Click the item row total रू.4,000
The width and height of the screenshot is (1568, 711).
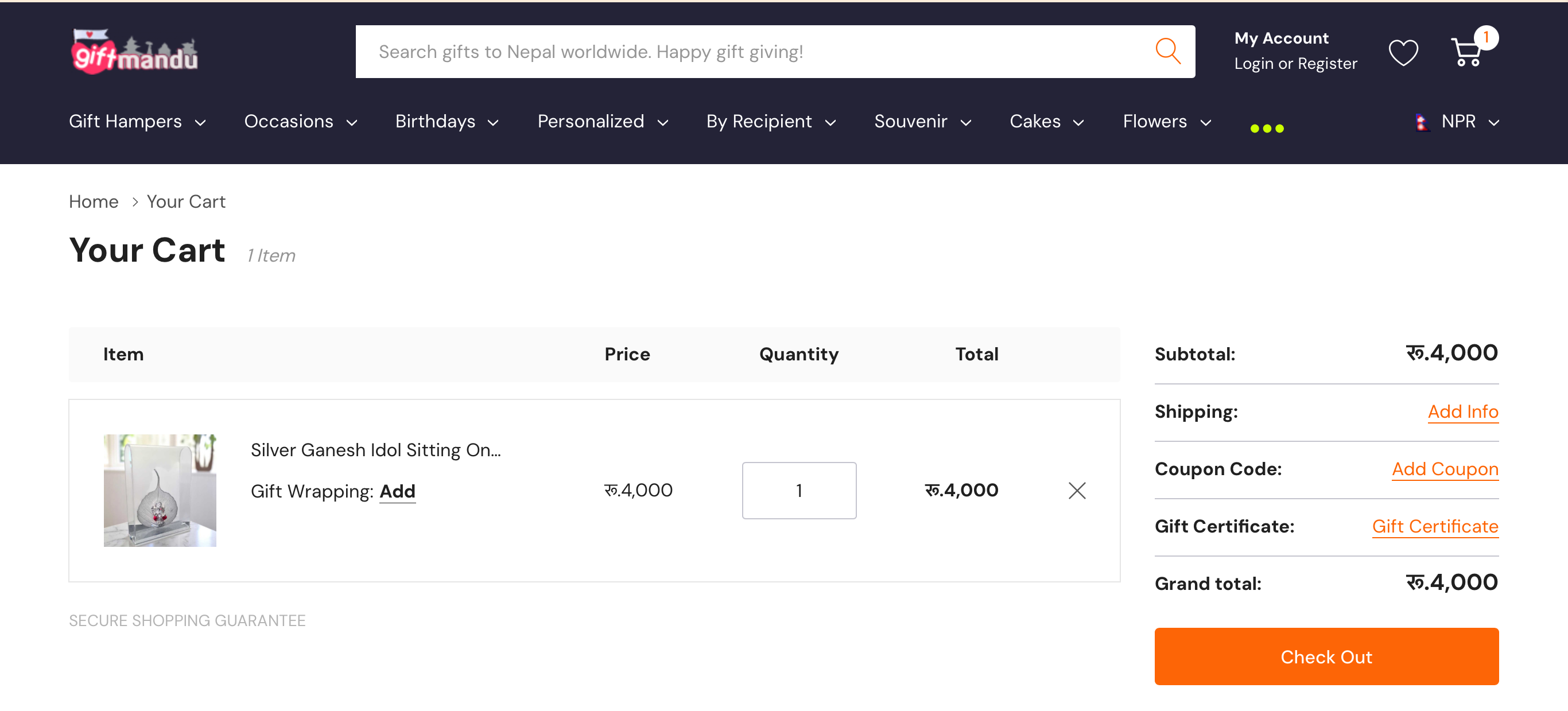pyautogui.click(x=961, y=490)
